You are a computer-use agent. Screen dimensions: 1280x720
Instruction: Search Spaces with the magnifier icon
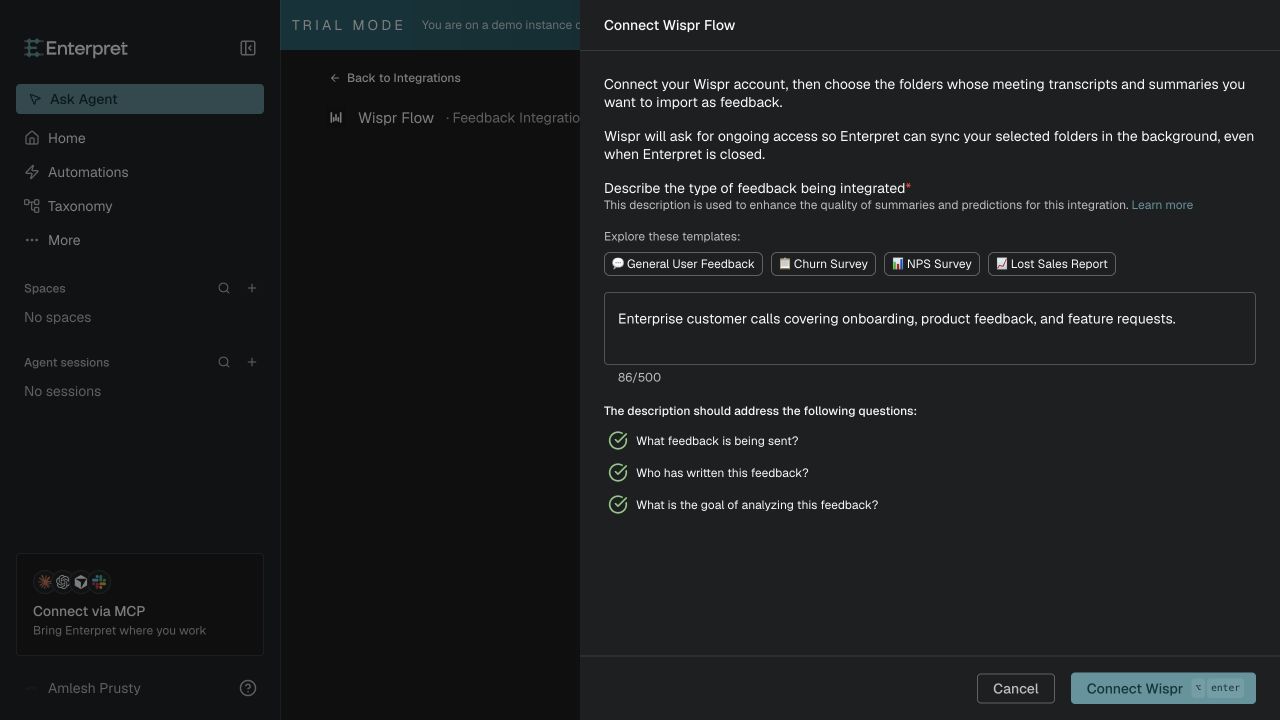pyautogui.click(x=224, y=288)
